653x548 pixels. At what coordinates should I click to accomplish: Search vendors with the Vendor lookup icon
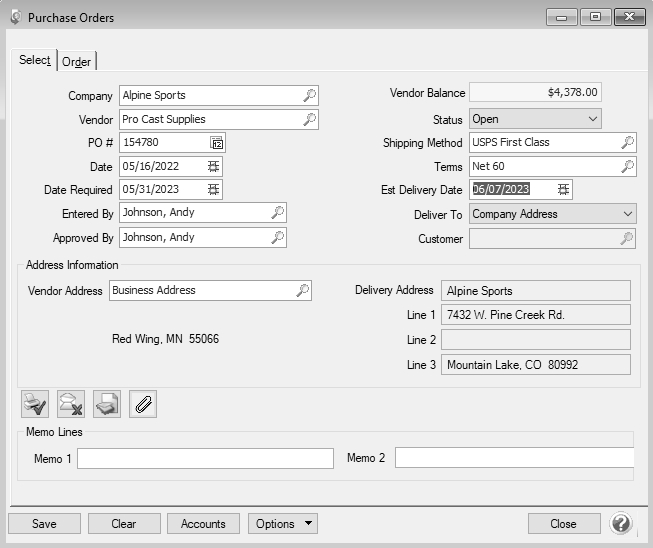click(310, 119)
